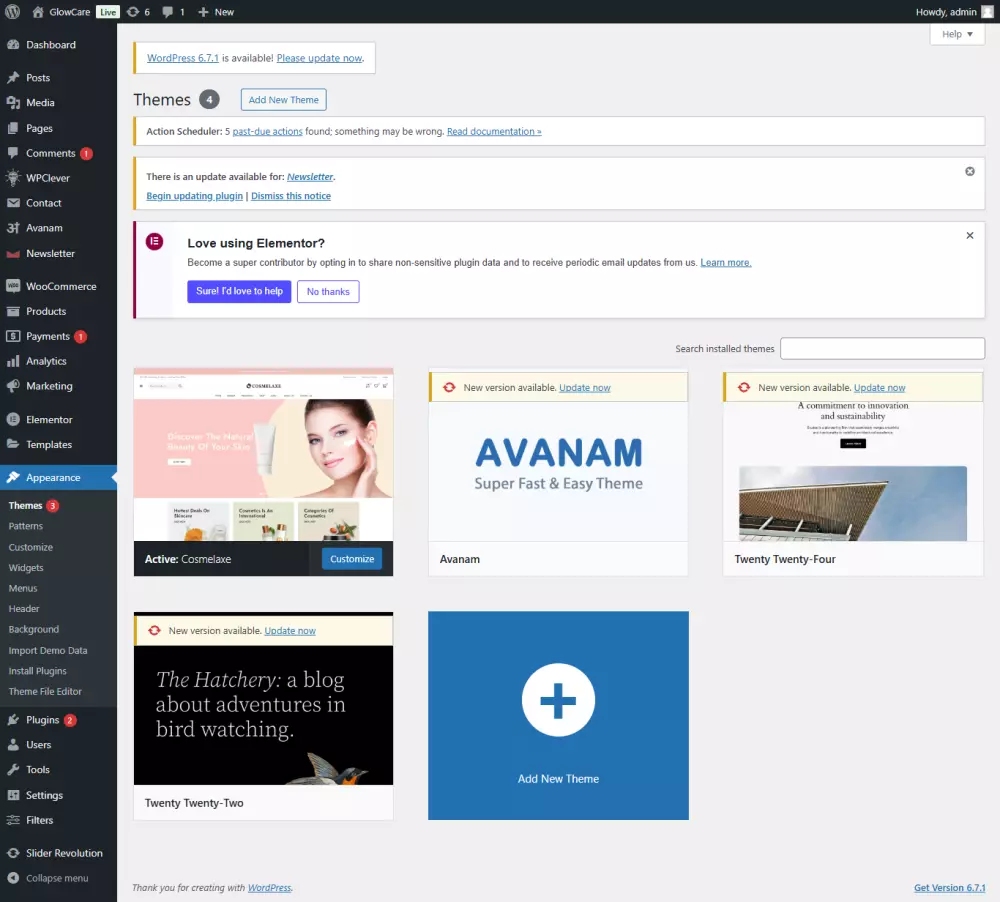Open the Twenty Twenty-Four theme thumbnail

point(853,471)
